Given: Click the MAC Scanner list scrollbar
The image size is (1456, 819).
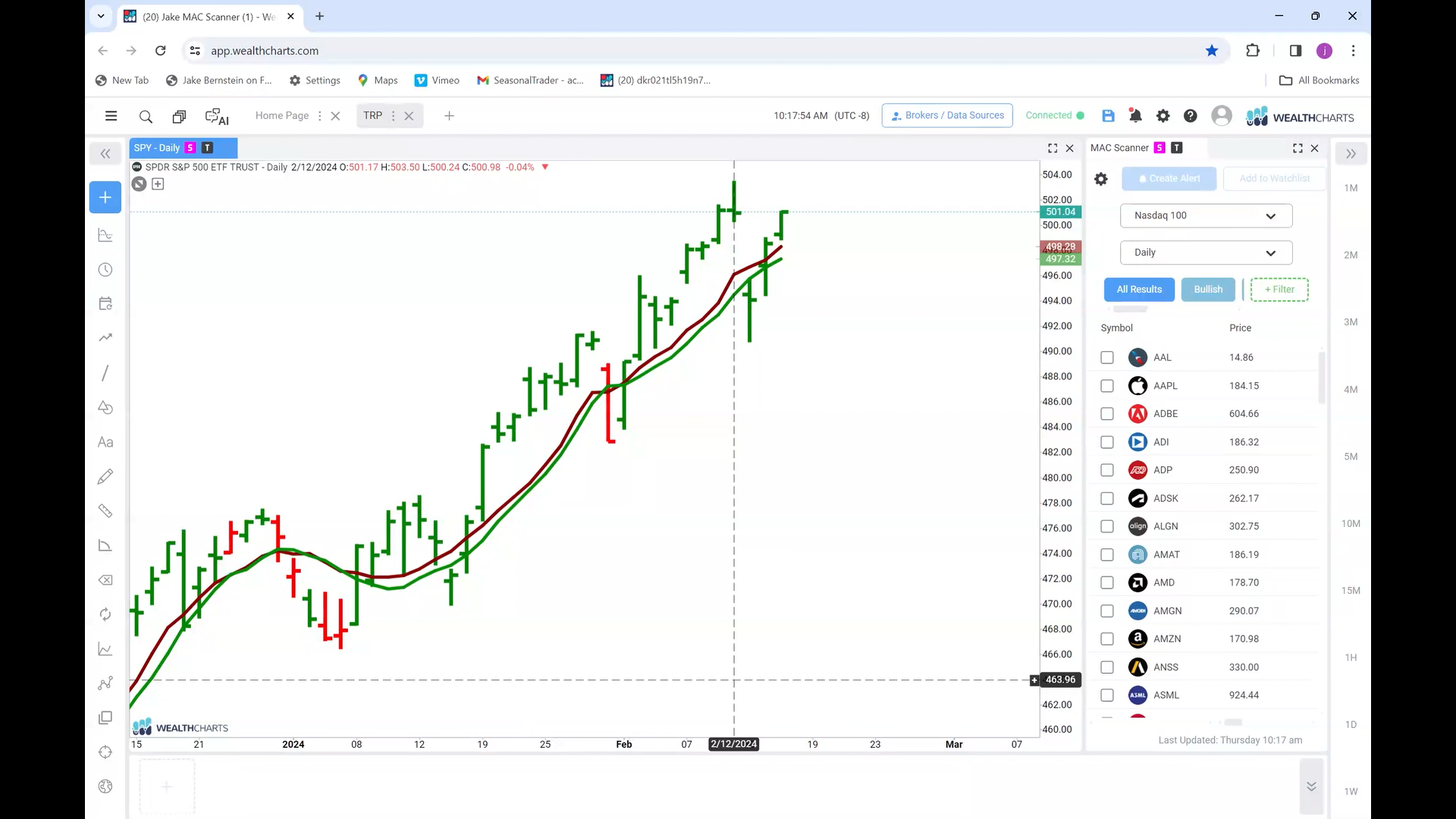Looking at the screenshot, I should tap(1322, 378).
